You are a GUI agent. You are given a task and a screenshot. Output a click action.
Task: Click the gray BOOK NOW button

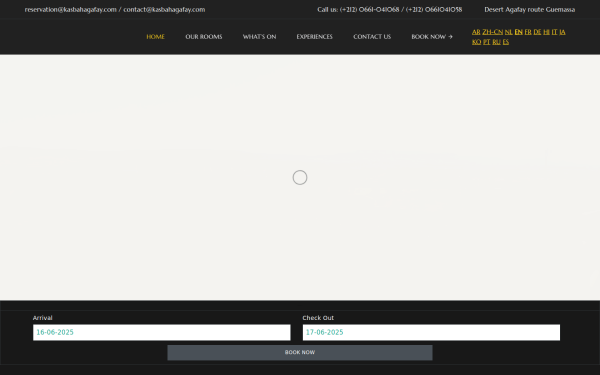pyautogui.click(x=300, y=352)
